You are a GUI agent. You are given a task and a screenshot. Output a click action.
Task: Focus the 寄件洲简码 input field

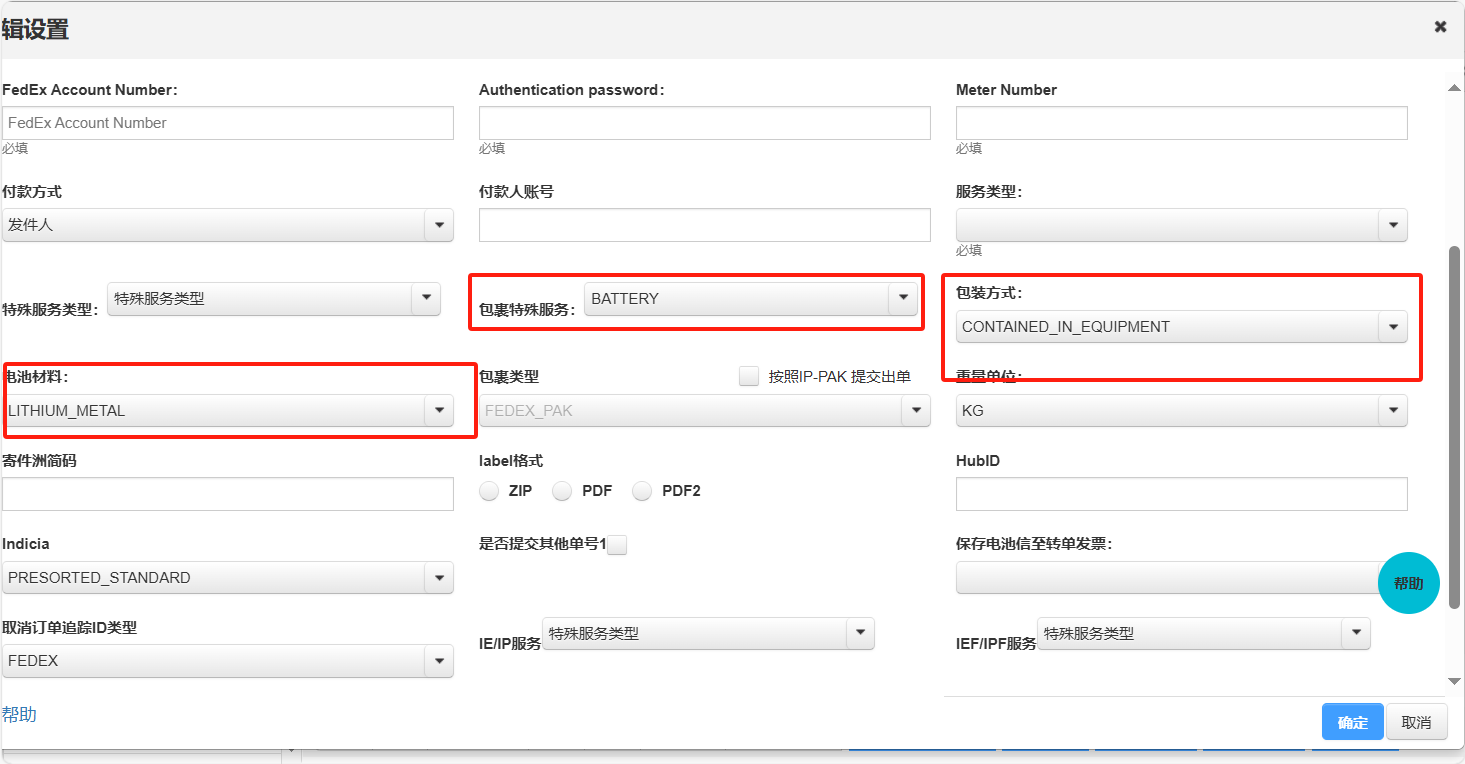point(228,494)
